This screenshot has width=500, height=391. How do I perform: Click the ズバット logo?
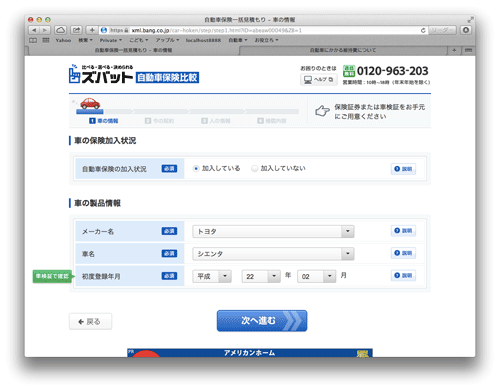pos(101,74)
